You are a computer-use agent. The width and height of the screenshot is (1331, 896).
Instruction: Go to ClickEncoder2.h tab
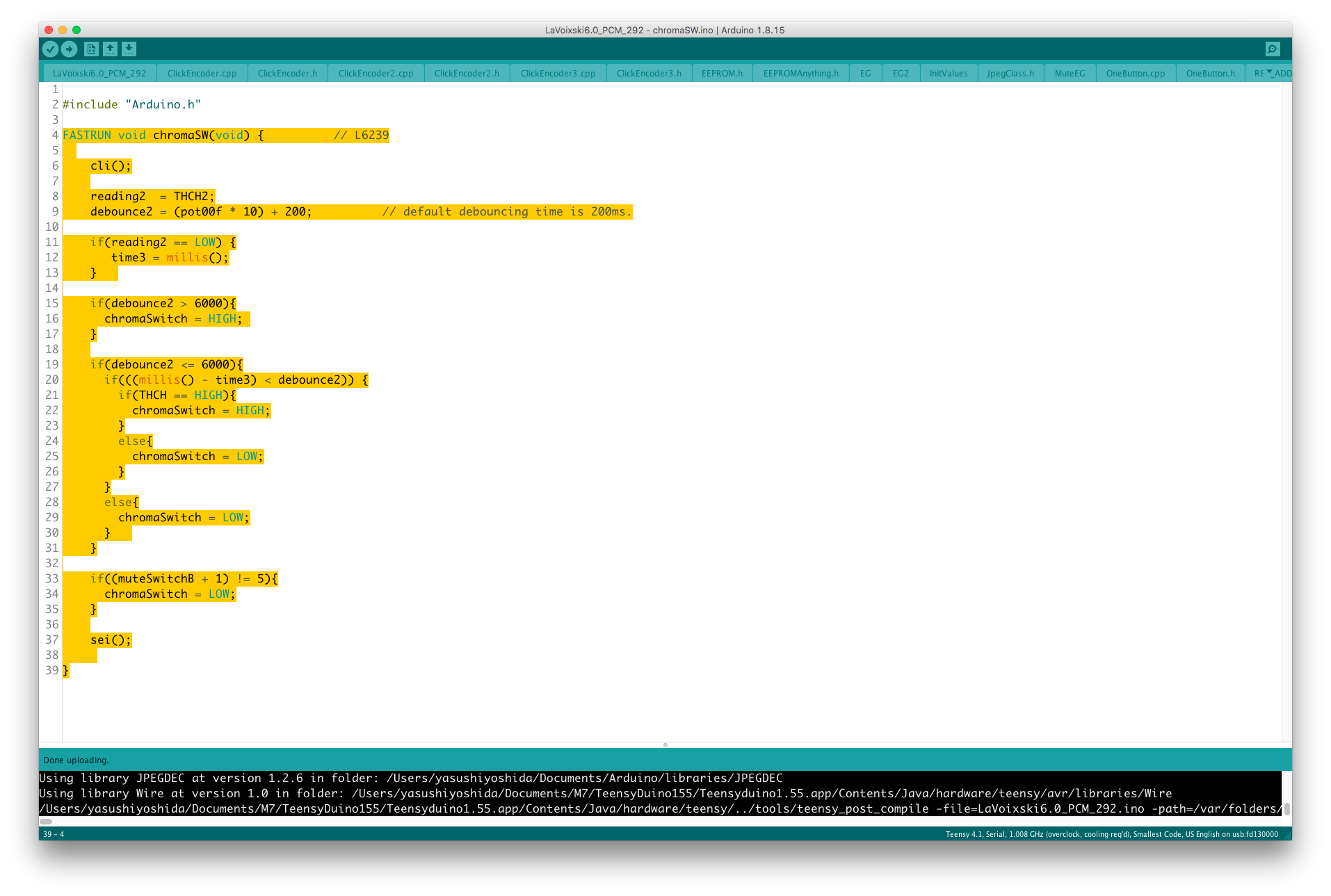(x=467, y=73)
